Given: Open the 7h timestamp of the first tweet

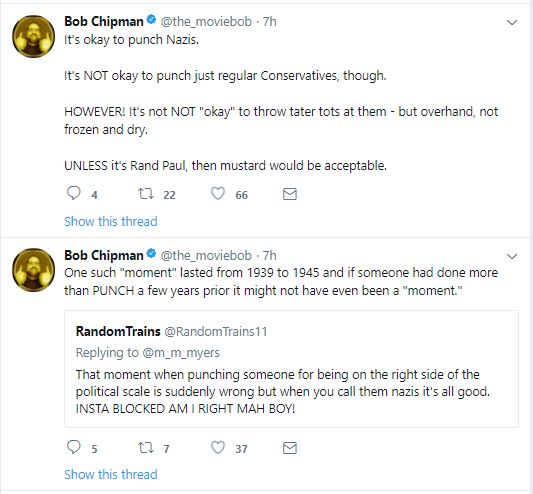Looking at the screenshot, I should point(270,21).
